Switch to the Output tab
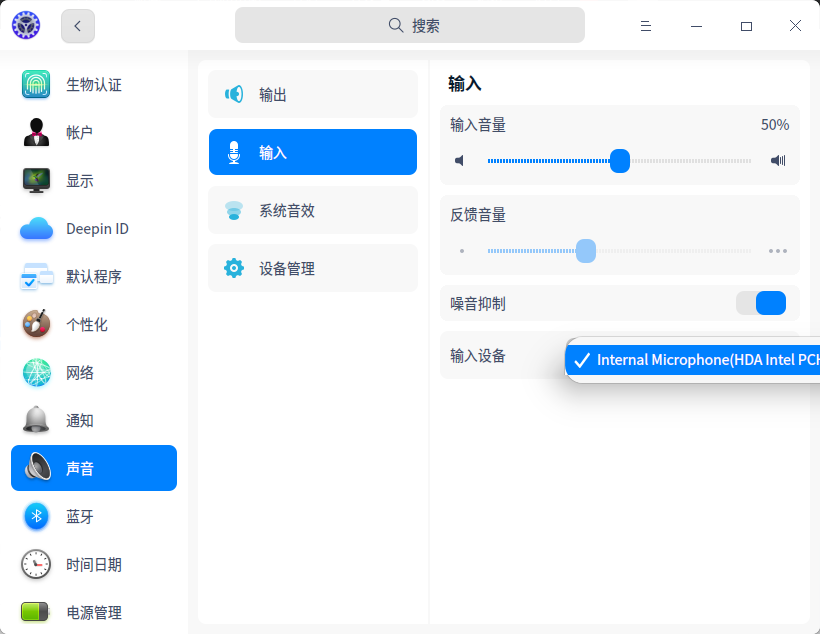The image size is (820, 634). coord(313,94)
